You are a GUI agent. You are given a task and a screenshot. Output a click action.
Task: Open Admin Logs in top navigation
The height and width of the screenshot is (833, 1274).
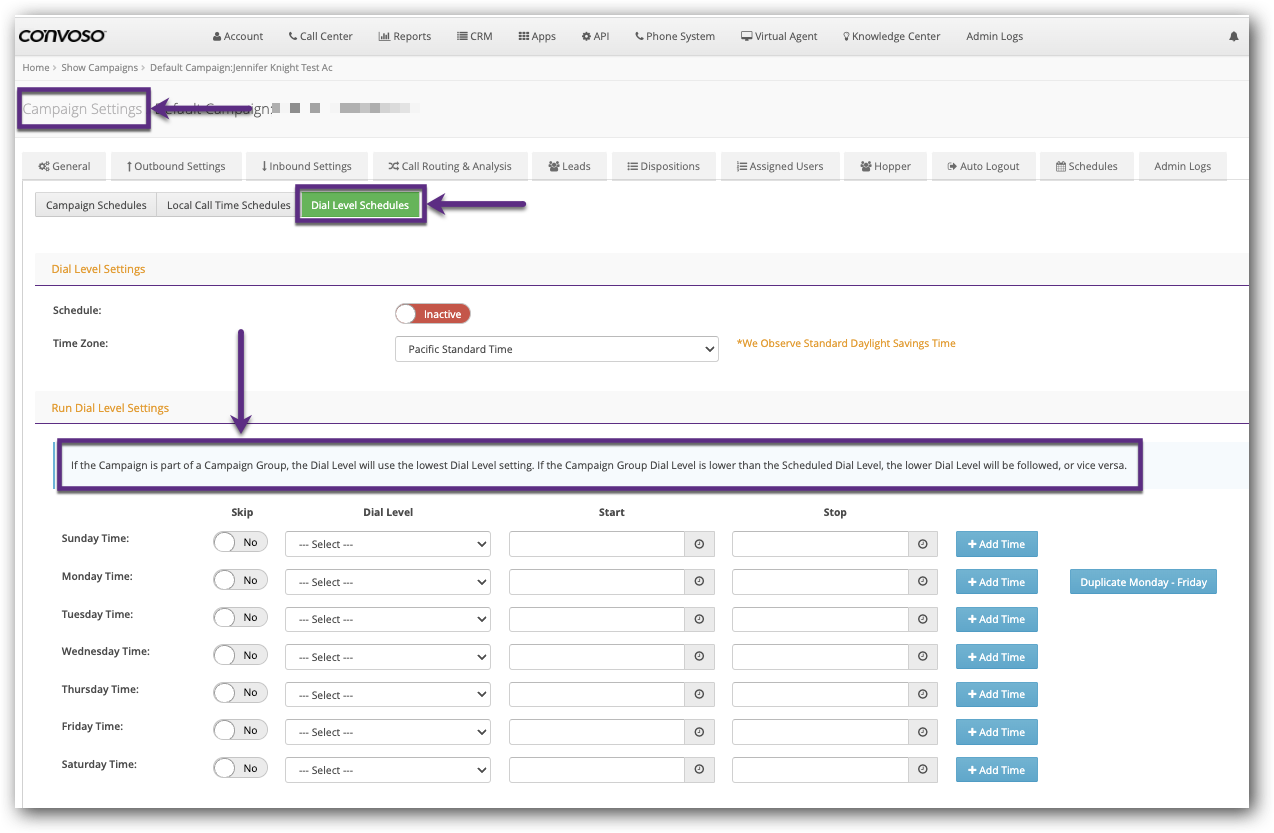pos(994,36)
